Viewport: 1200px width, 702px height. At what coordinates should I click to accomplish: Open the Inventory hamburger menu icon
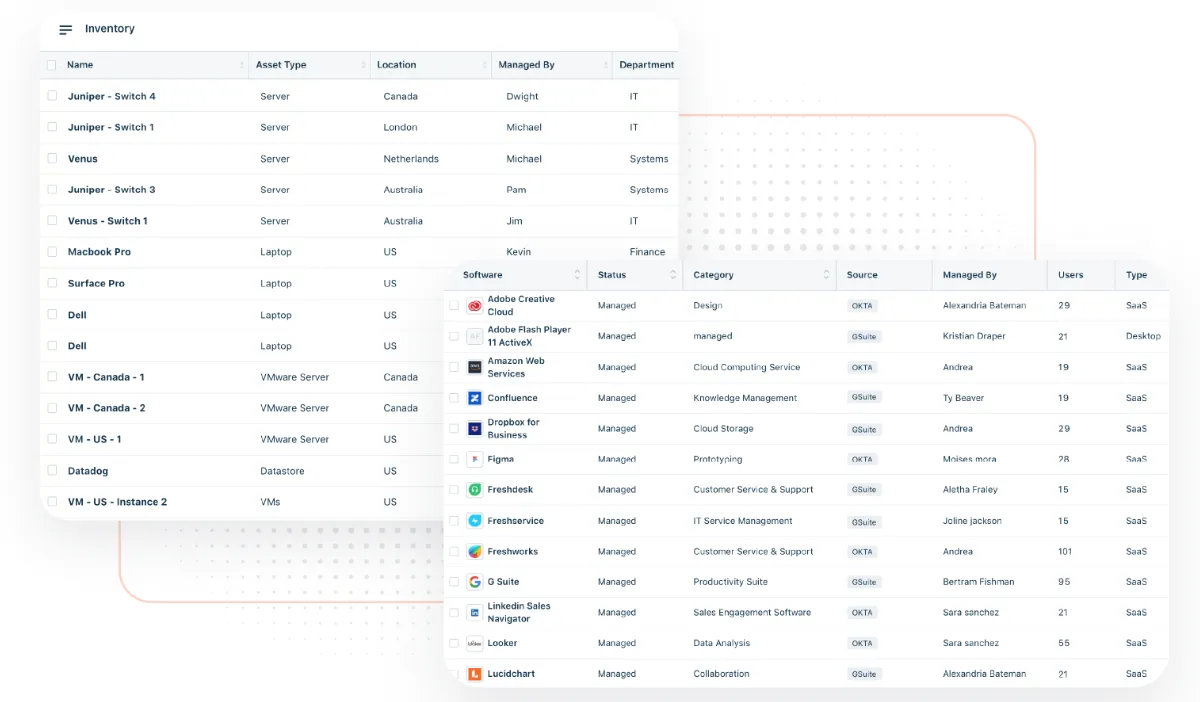pyautogui.click(x=66, y=30)
